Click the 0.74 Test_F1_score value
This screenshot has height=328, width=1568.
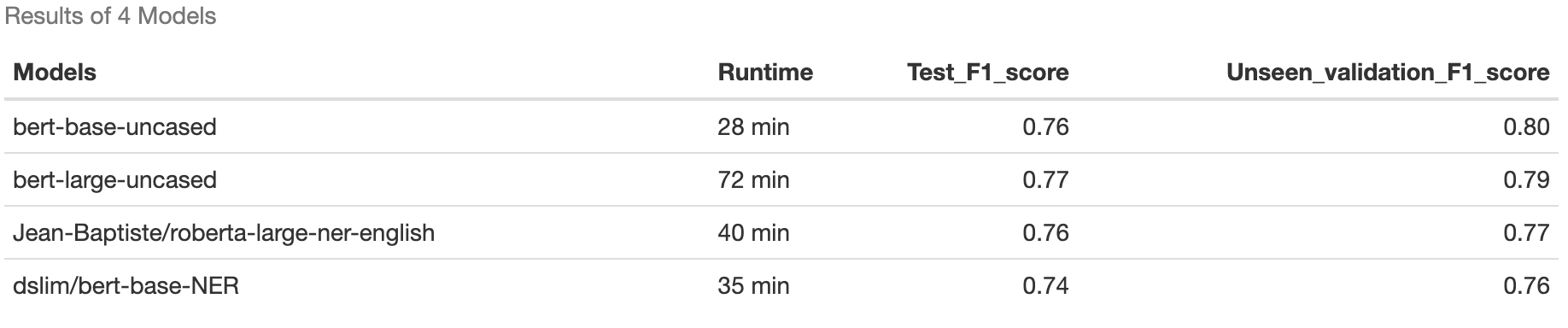tap(1045, 286)
